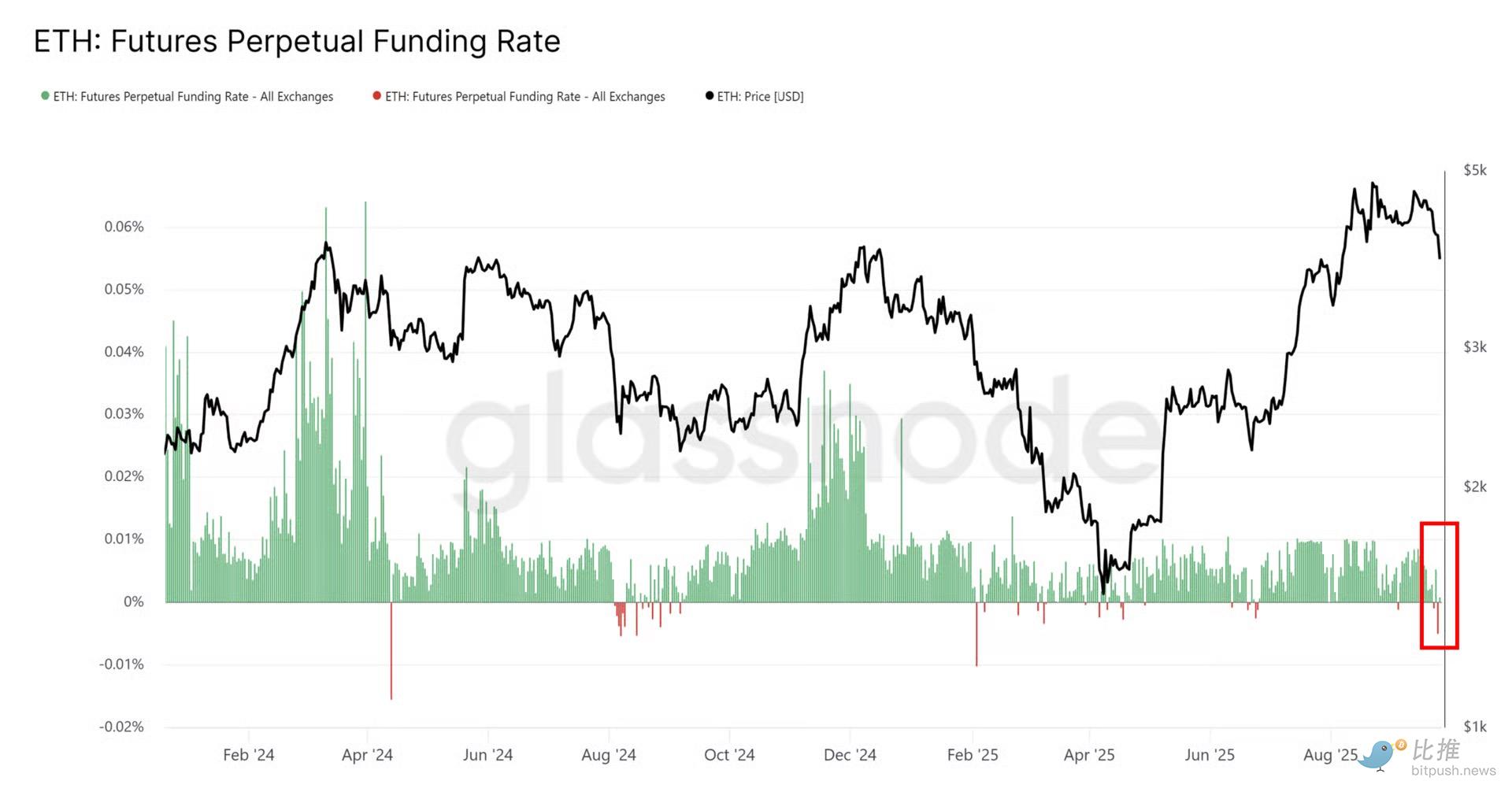Click the red highlighted rectangle on chart
1512x792 pixels.
pos(1439,585)
